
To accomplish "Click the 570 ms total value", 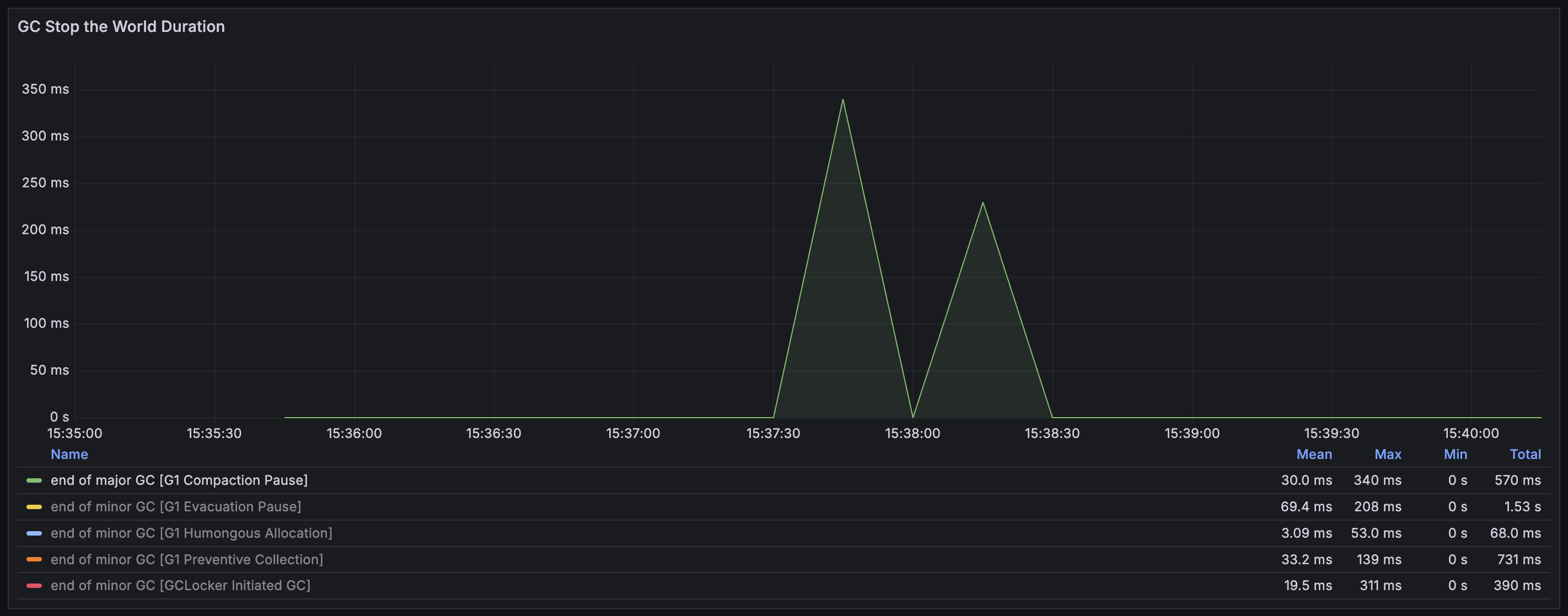I will [1517, 480].
